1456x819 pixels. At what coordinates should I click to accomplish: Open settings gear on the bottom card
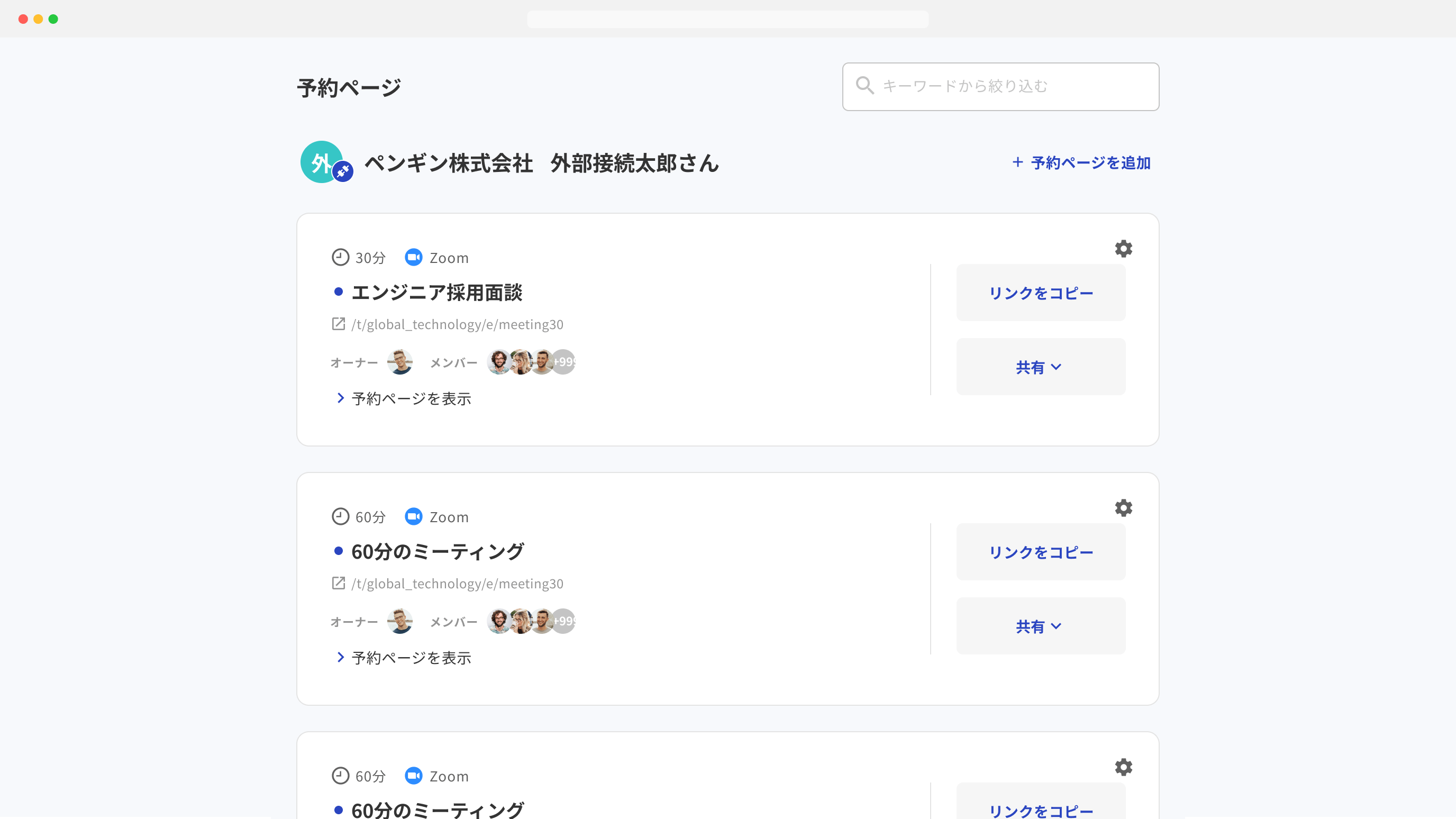tap(1124, 767)
